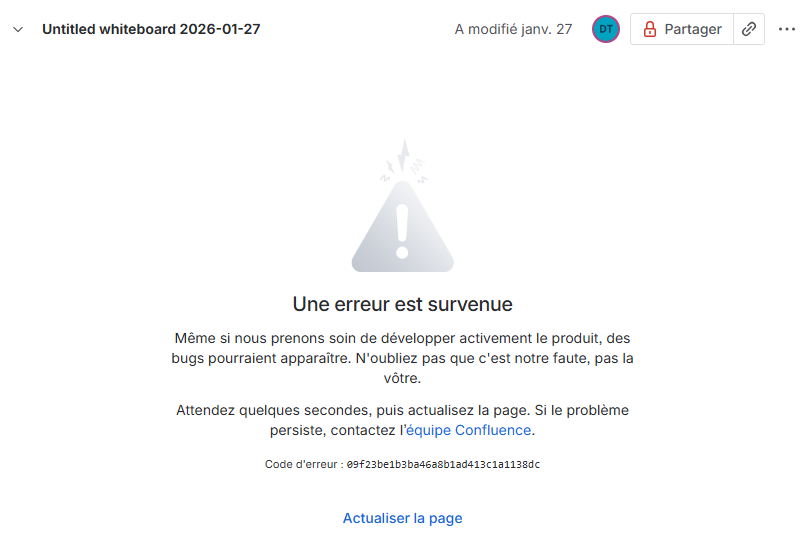Open the A modifié janv. 27 history info
The width and height of the screenshot is (806, 553).
click(513, 29)
